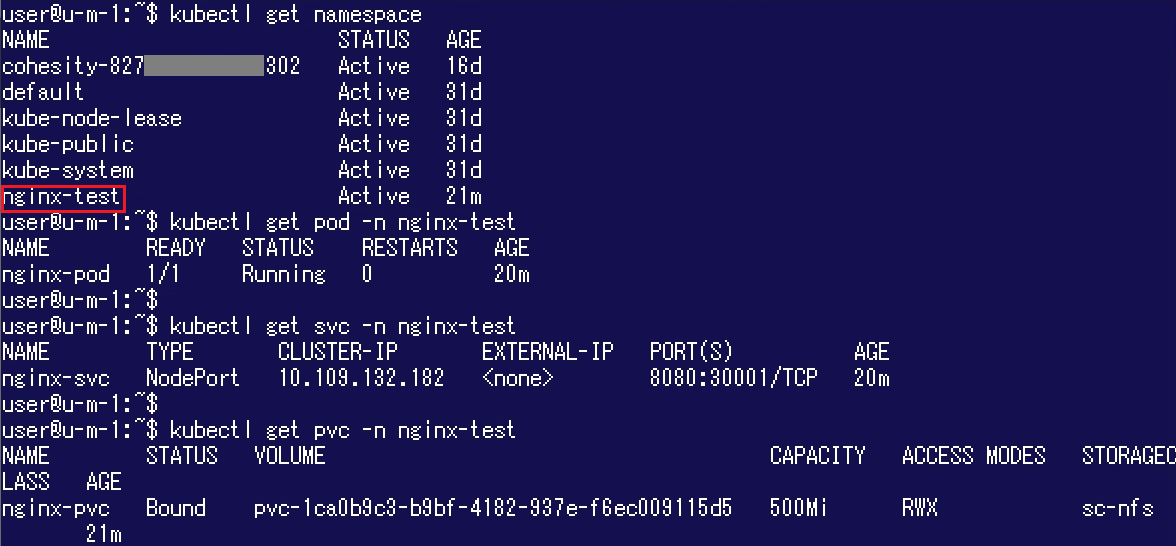Click the default namespace entry
The image size is (1176, 546).
coord(43,92)
